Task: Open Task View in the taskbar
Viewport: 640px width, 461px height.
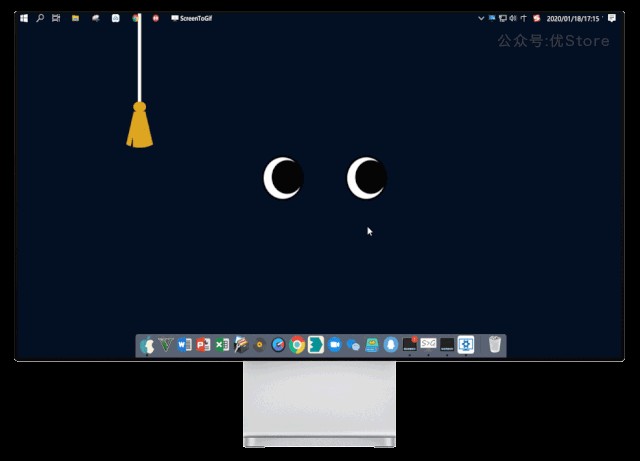Action: coord(56,18)
